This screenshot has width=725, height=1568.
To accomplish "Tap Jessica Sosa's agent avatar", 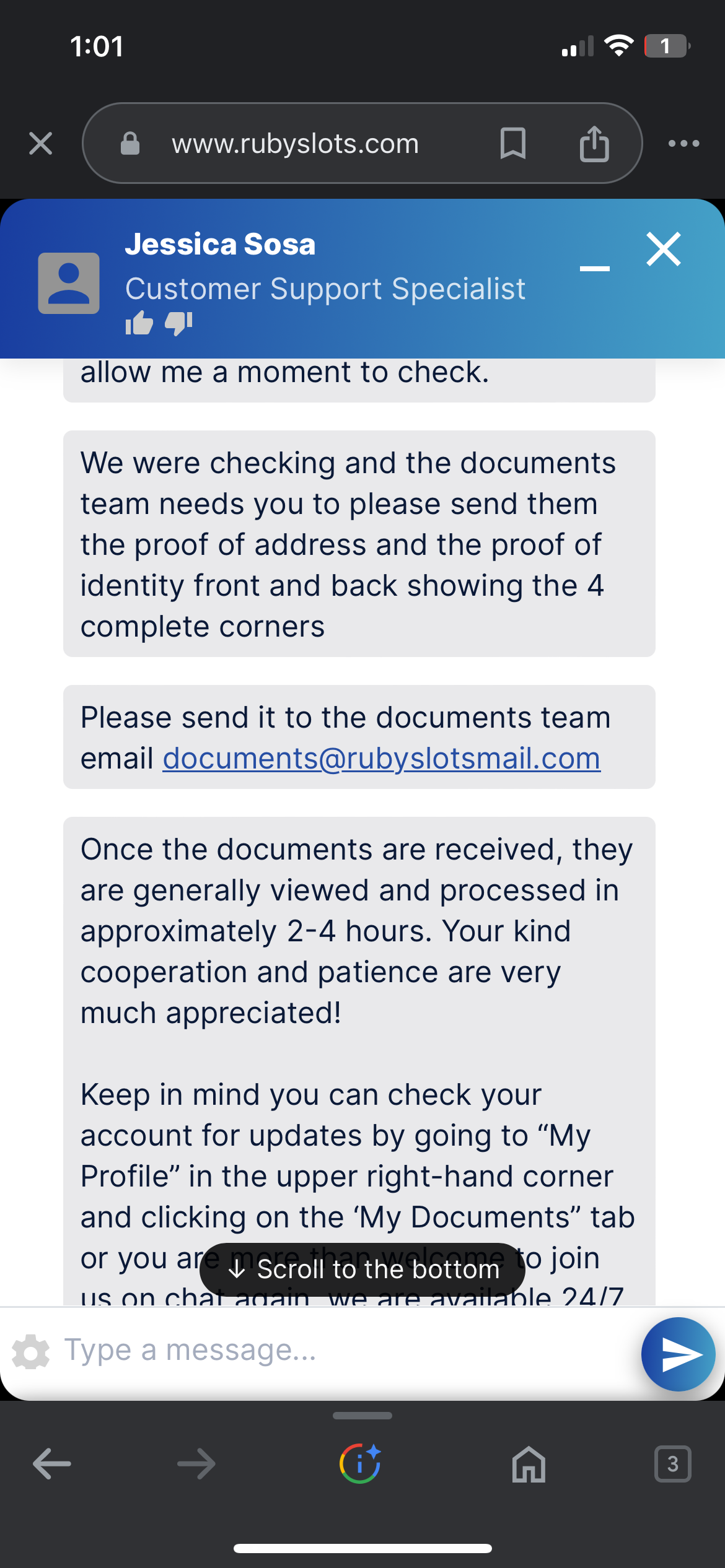I will pos(69,283).
